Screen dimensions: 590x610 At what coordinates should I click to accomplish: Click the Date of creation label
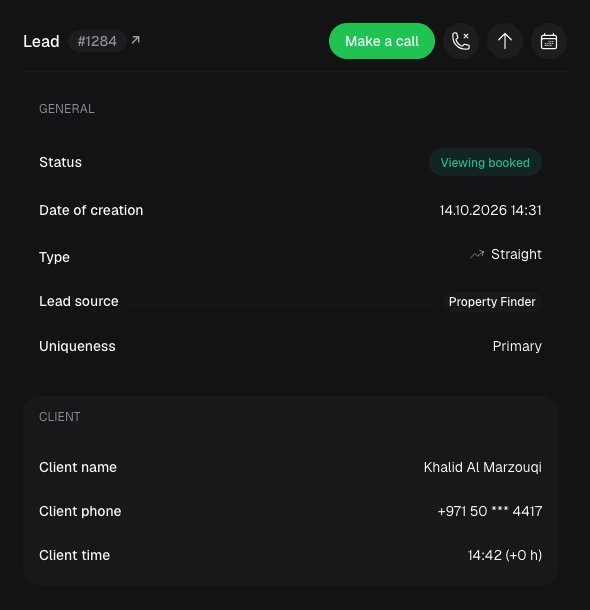91,210
